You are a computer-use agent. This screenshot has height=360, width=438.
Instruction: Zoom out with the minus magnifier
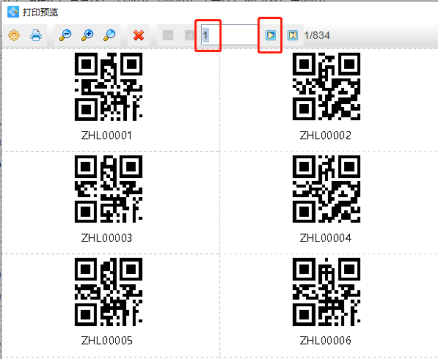click(65, 35)
